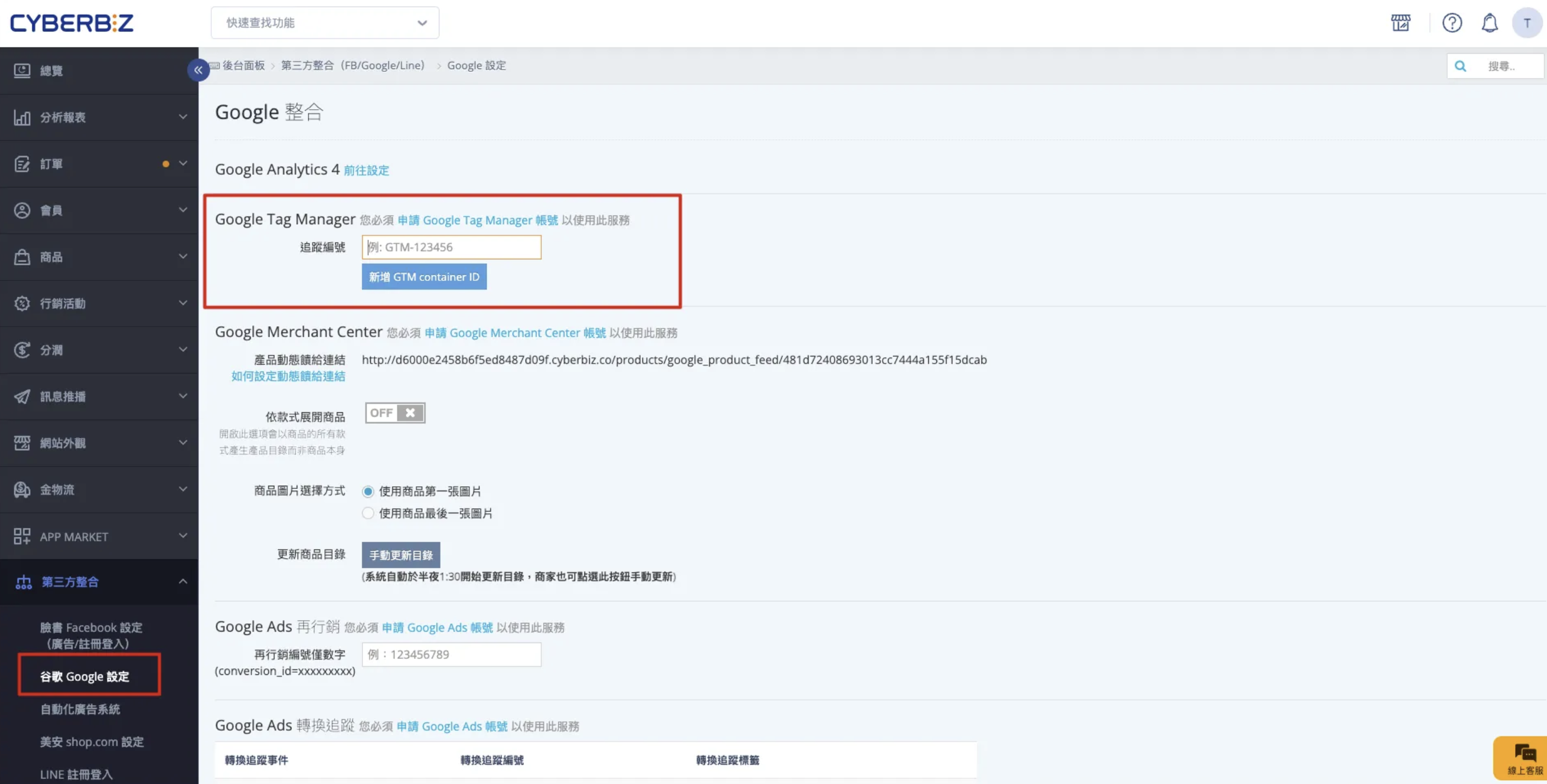Open 自動化廣告系統 submenu item

click(x=80, y=709)
